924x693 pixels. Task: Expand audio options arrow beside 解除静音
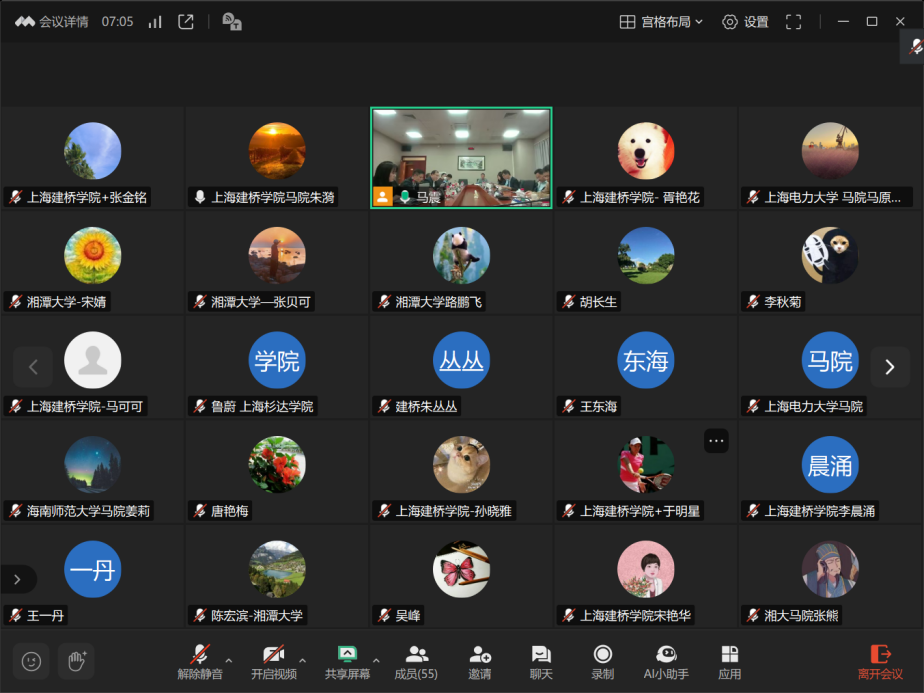pyautogui.click(x=229, y=660)
